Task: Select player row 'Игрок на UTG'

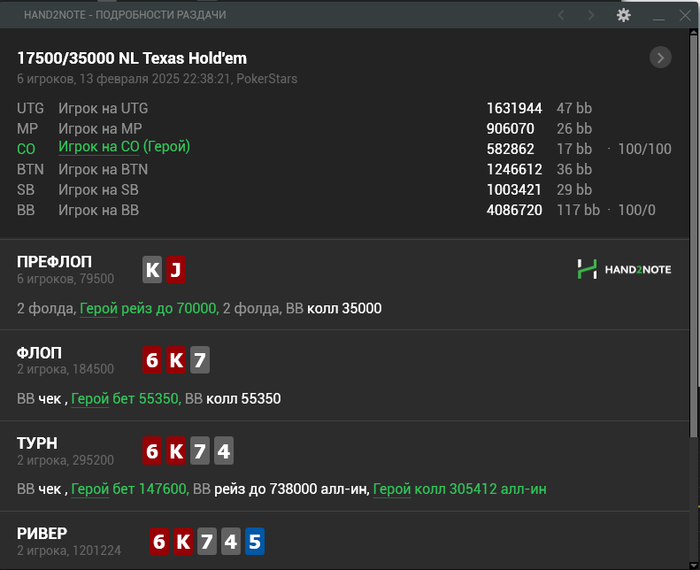Action: pyautogui.click(x=103, y=108)
